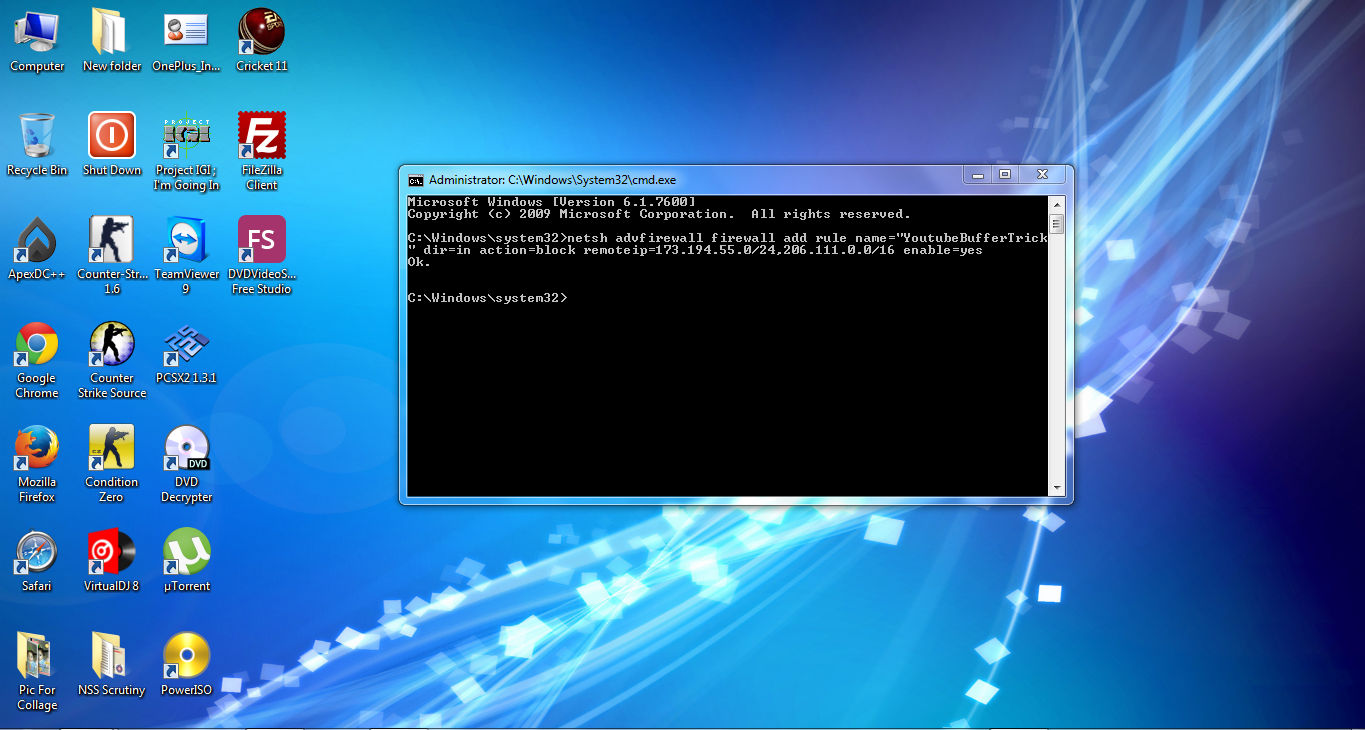Select the NSS Scrutiny folder

pos(112,665)
